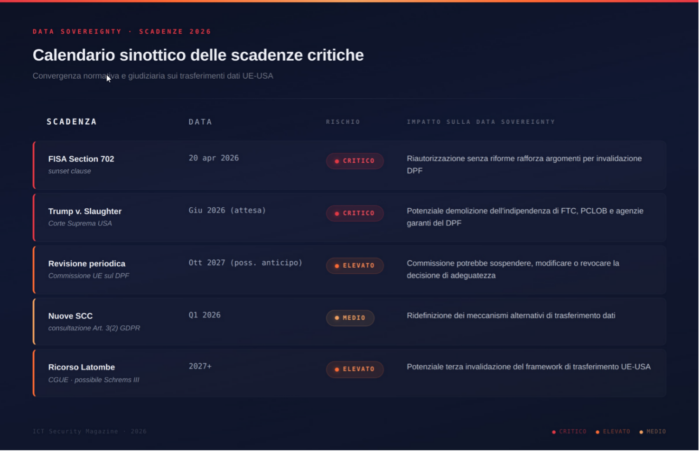
Task: Click the ELEVATO badge in Revisione periodica row
Action: click(x=354, y=266)
